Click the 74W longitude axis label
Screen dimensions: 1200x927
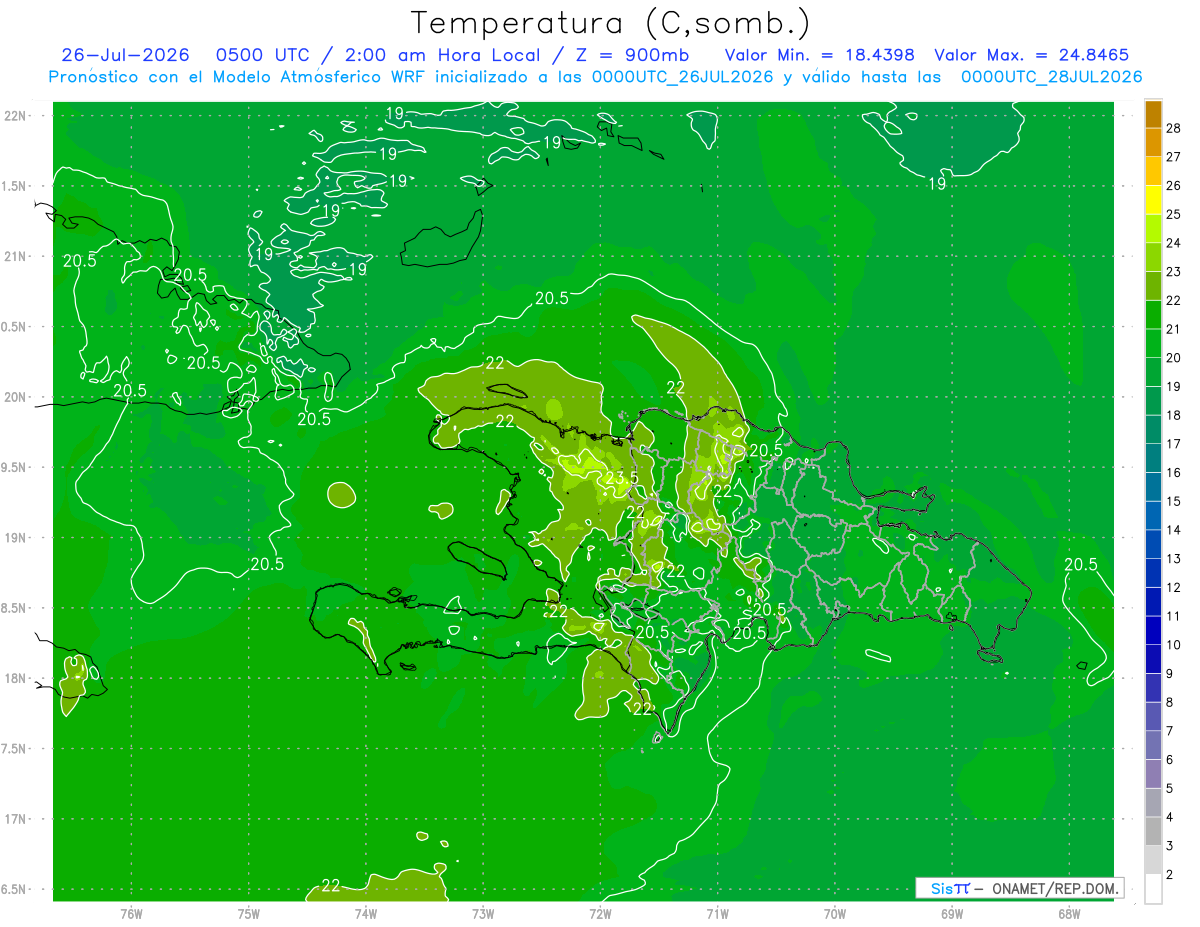click(x=366, y=913)
